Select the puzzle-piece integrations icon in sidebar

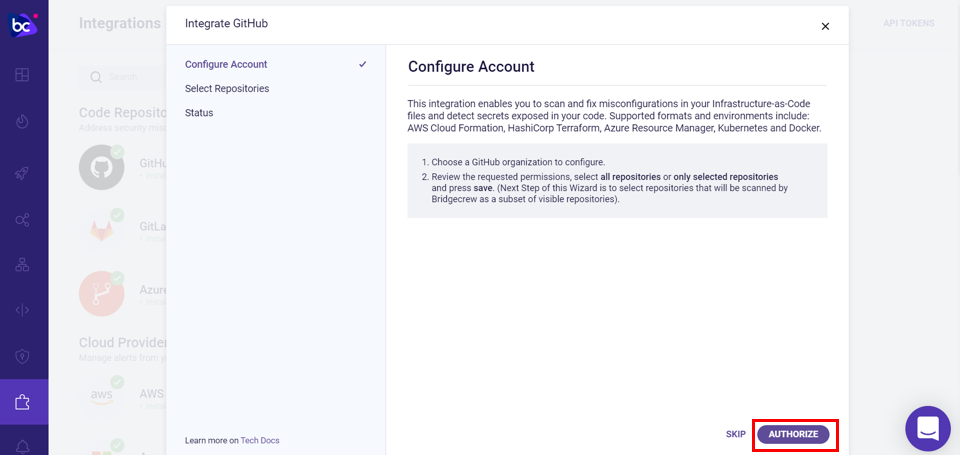[22, 402]
